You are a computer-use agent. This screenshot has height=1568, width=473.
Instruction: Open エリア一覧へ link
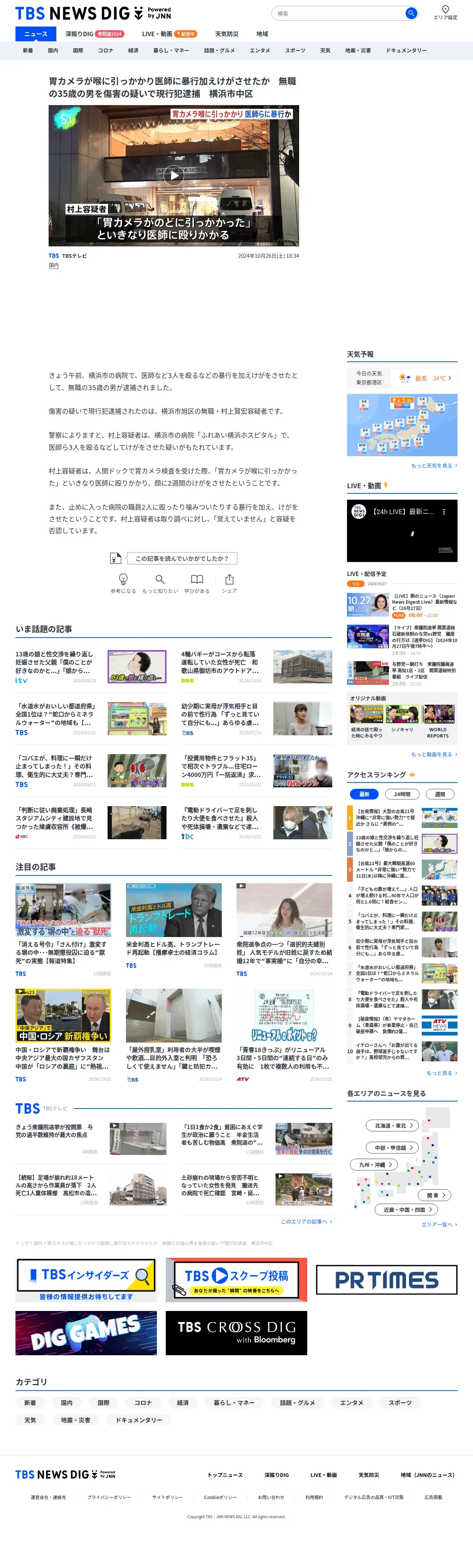(x=439, y=1225)
